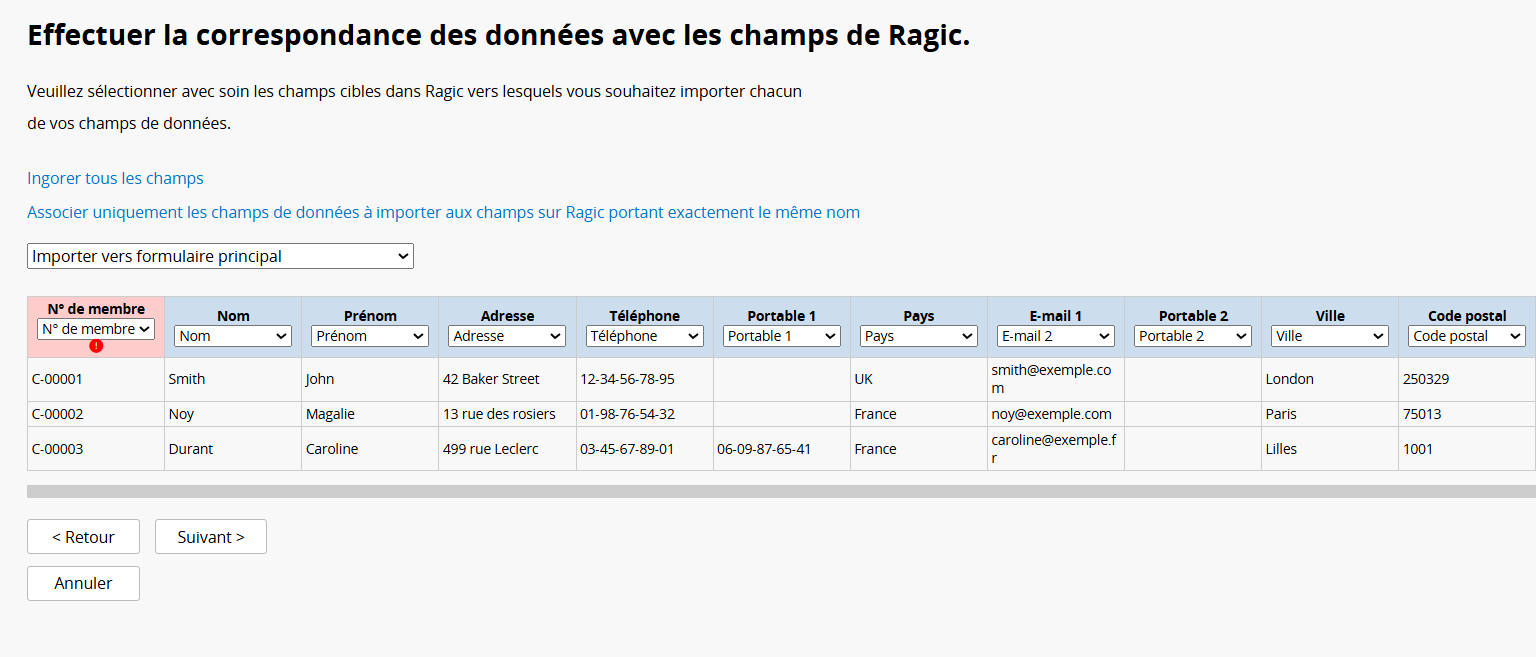This screenshot has height=657, width=1536.
Task: Click the link to associate fields with same name
Action: click(443, 212)
